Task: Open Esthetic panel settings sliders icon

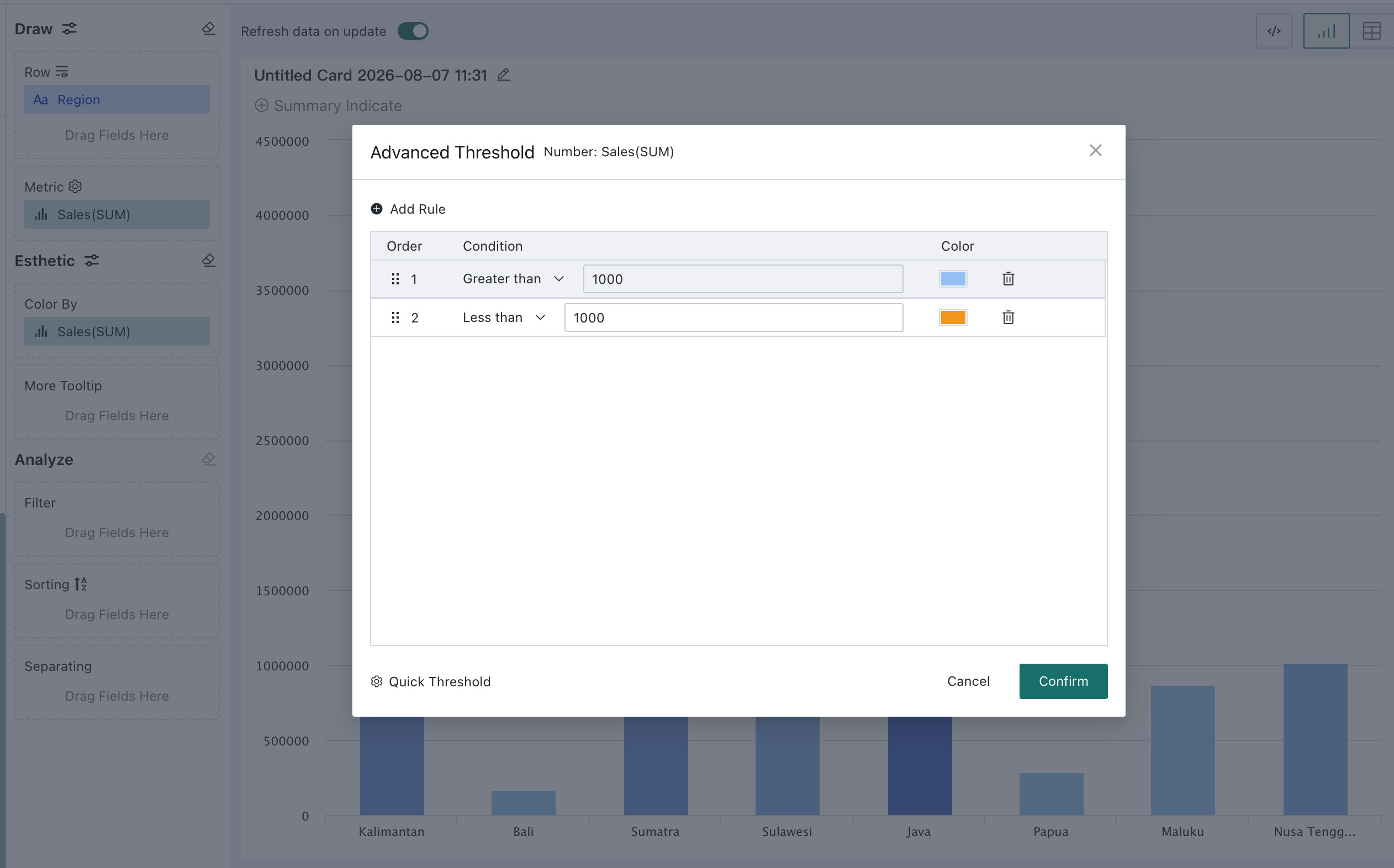Action: (92, 261)
